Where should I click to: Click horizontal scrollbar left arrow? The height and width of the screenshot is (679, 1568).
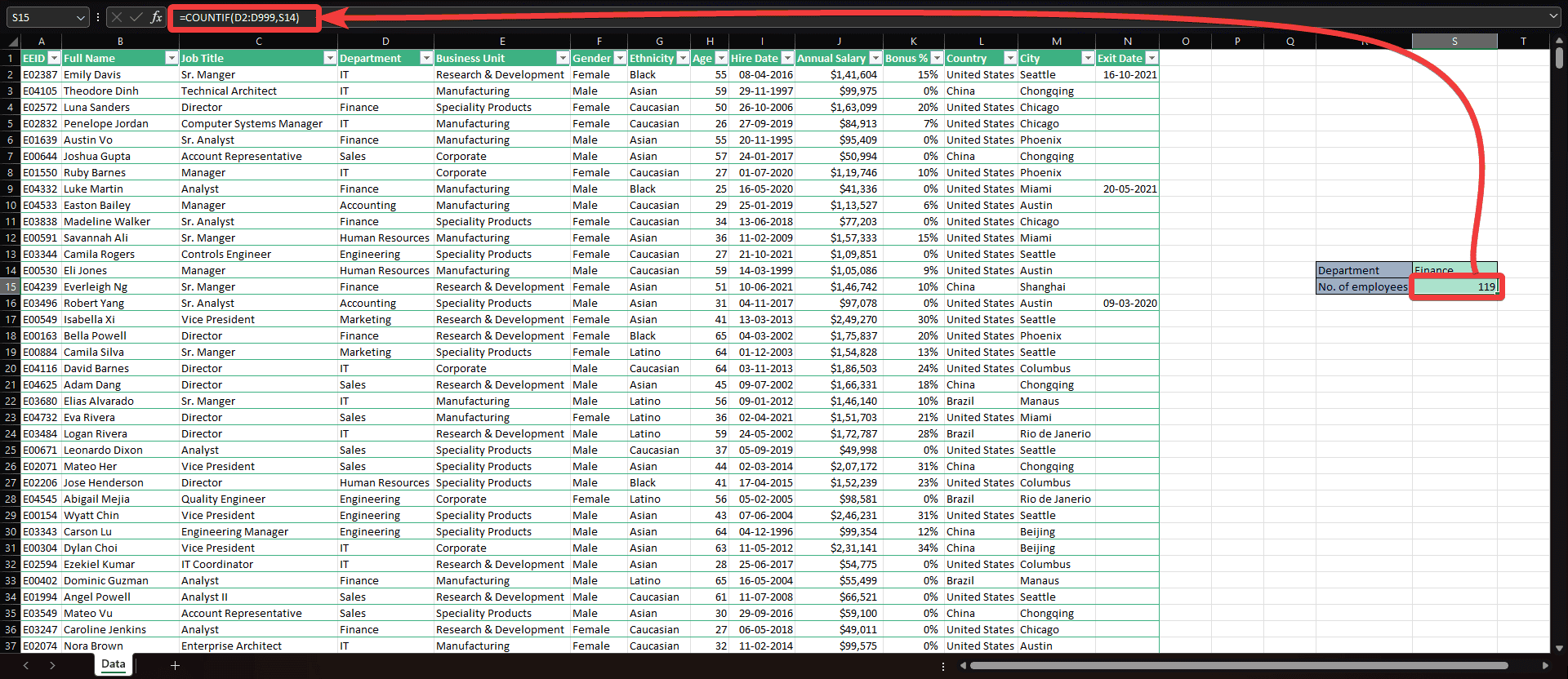(x=963, y=666)
